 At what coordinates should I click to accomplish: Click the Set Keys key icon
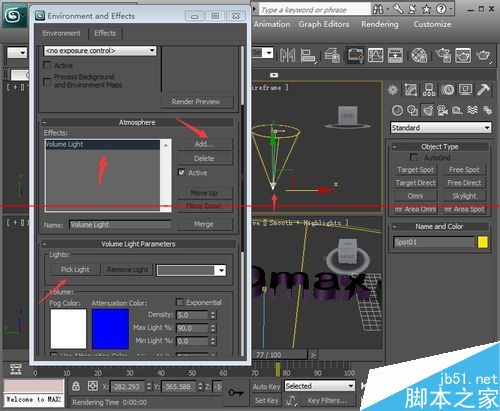[x=236, y=393]
